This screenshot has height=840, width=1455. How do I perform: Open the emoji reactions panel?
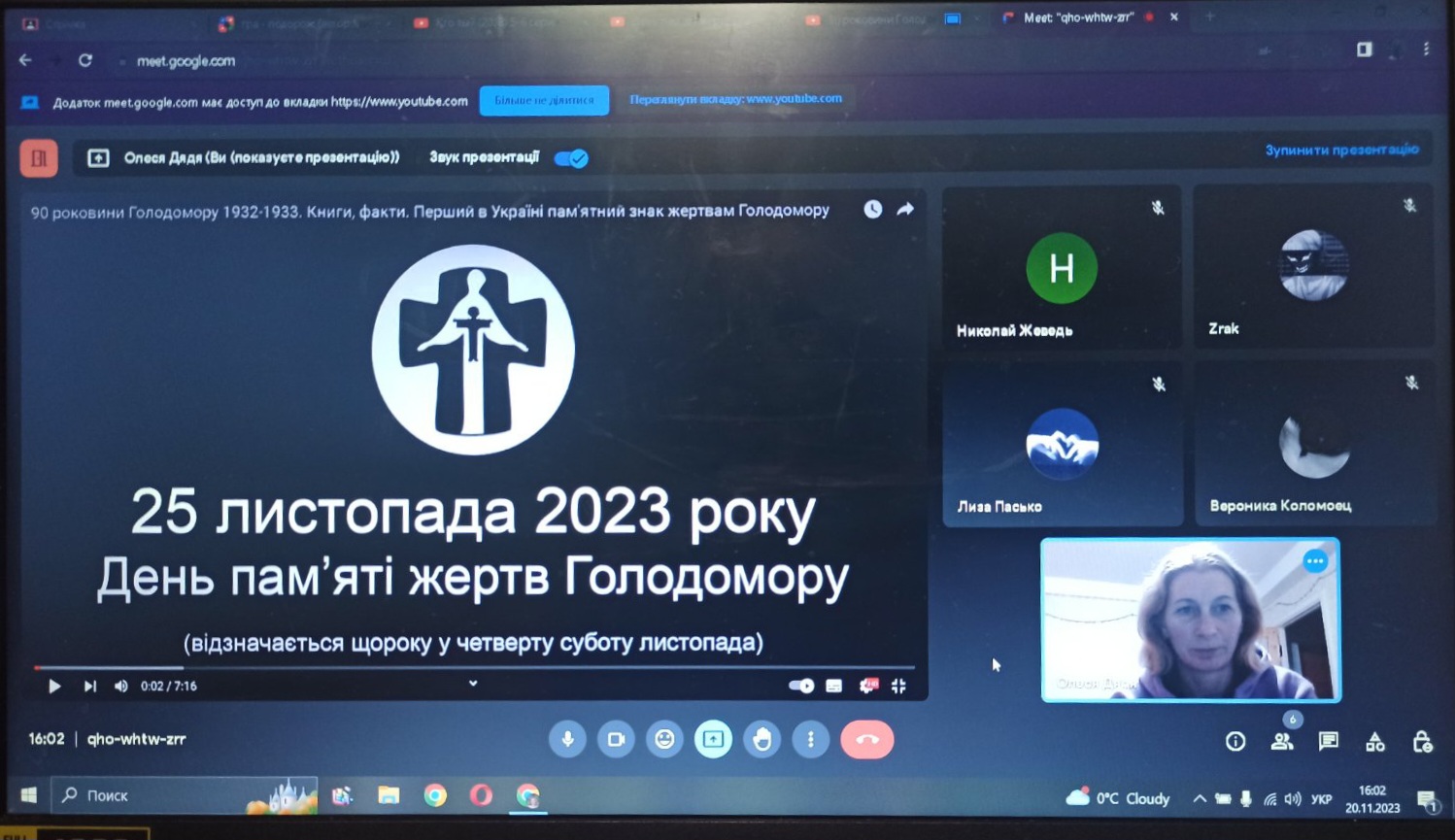point(664,740)
